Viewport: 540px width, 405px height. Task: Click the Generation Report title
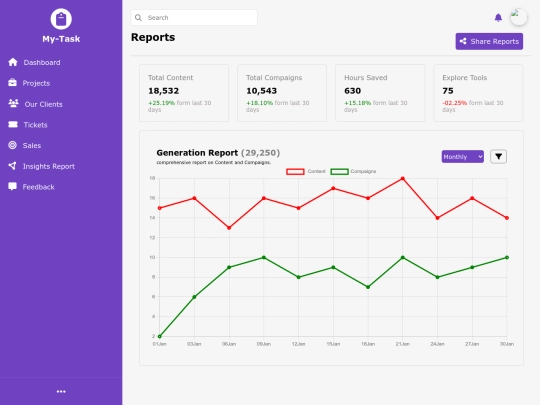(197, 153)
